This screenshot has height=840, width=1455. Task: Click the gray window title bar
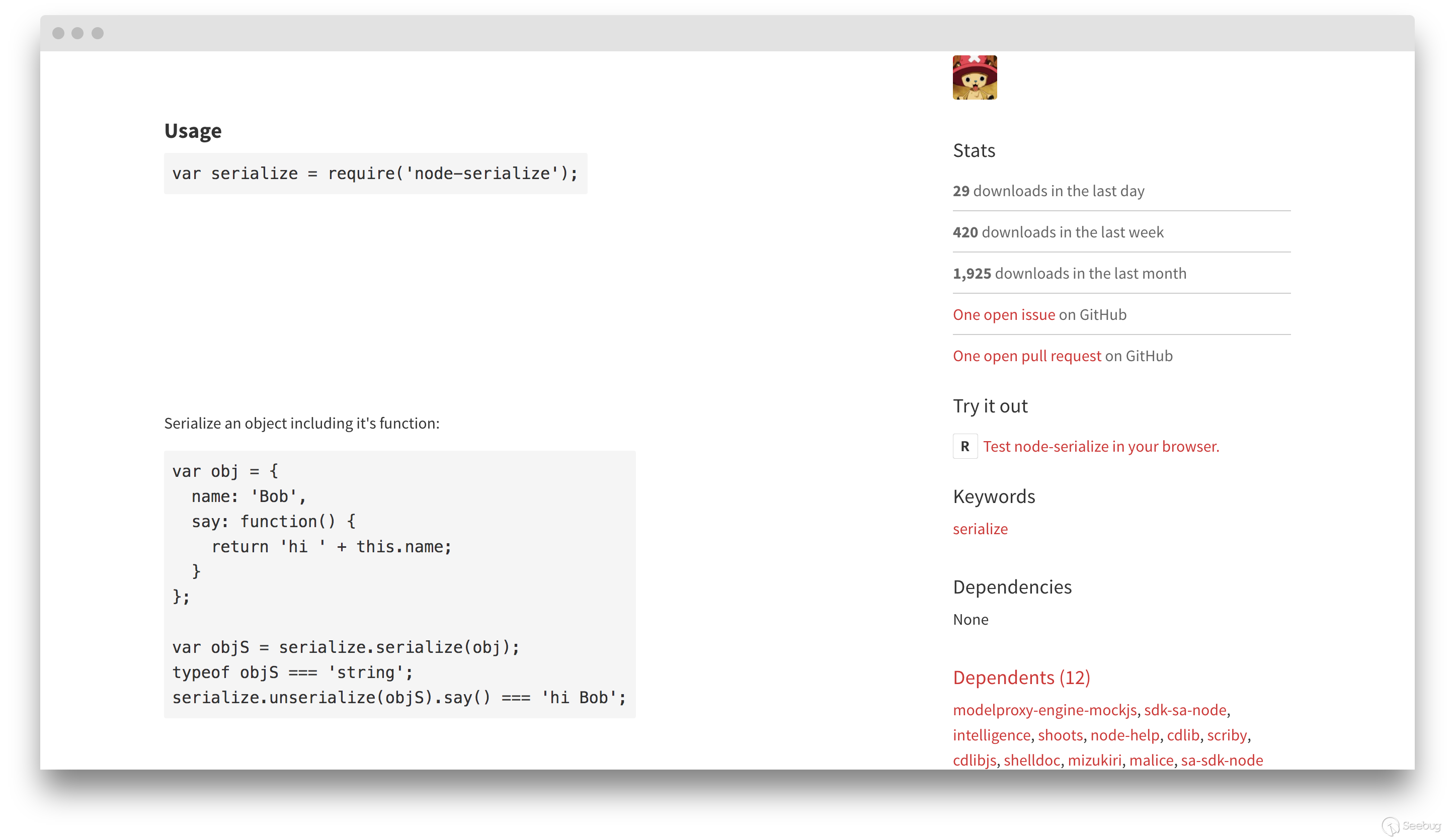(727, 33)
